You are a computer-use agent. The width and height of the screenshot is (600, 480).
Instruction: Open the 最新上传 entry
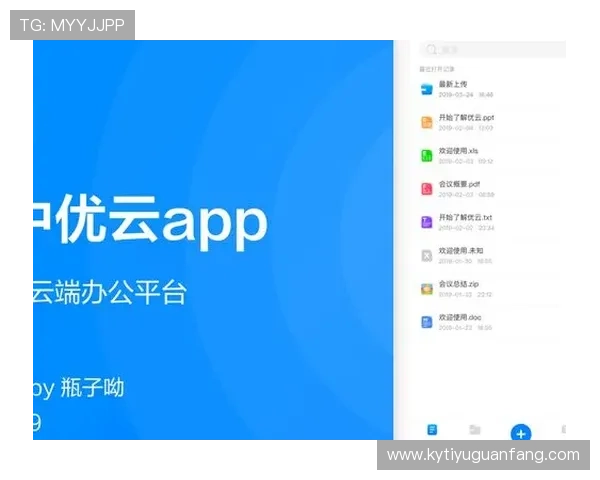point(492,89)
